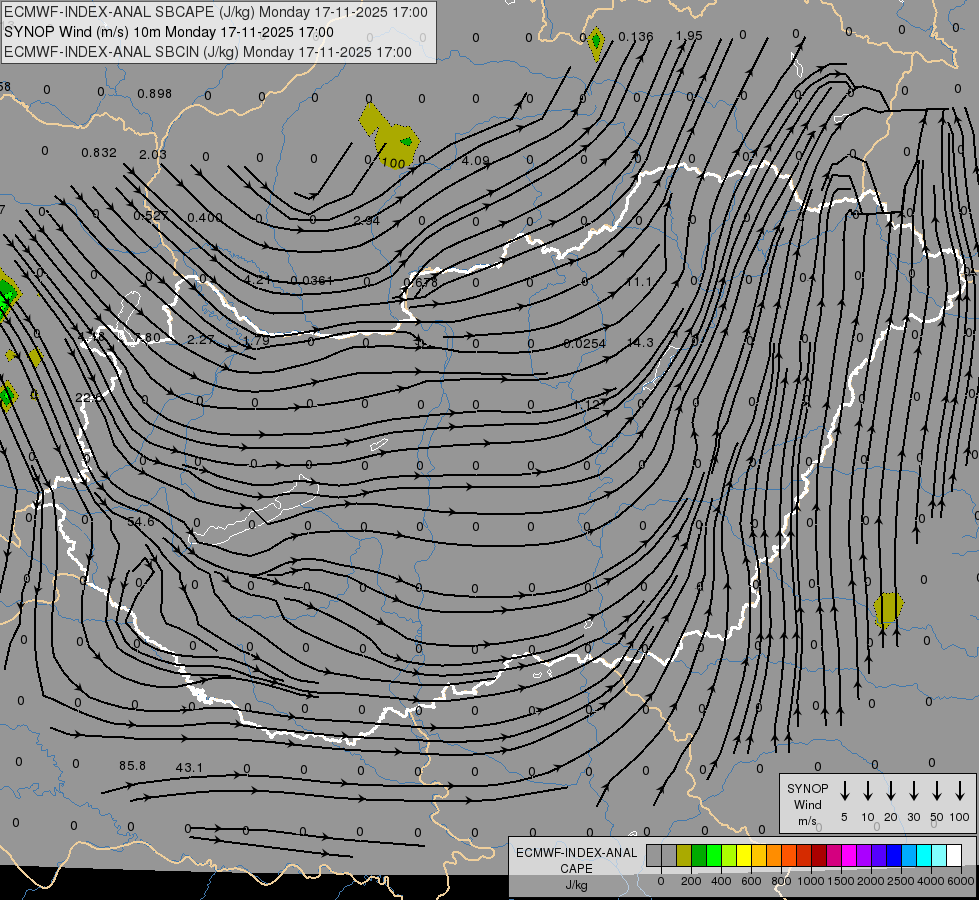Click the map value 14.3
This screenshot has height=900, width=979.
(x=640, y=342)
